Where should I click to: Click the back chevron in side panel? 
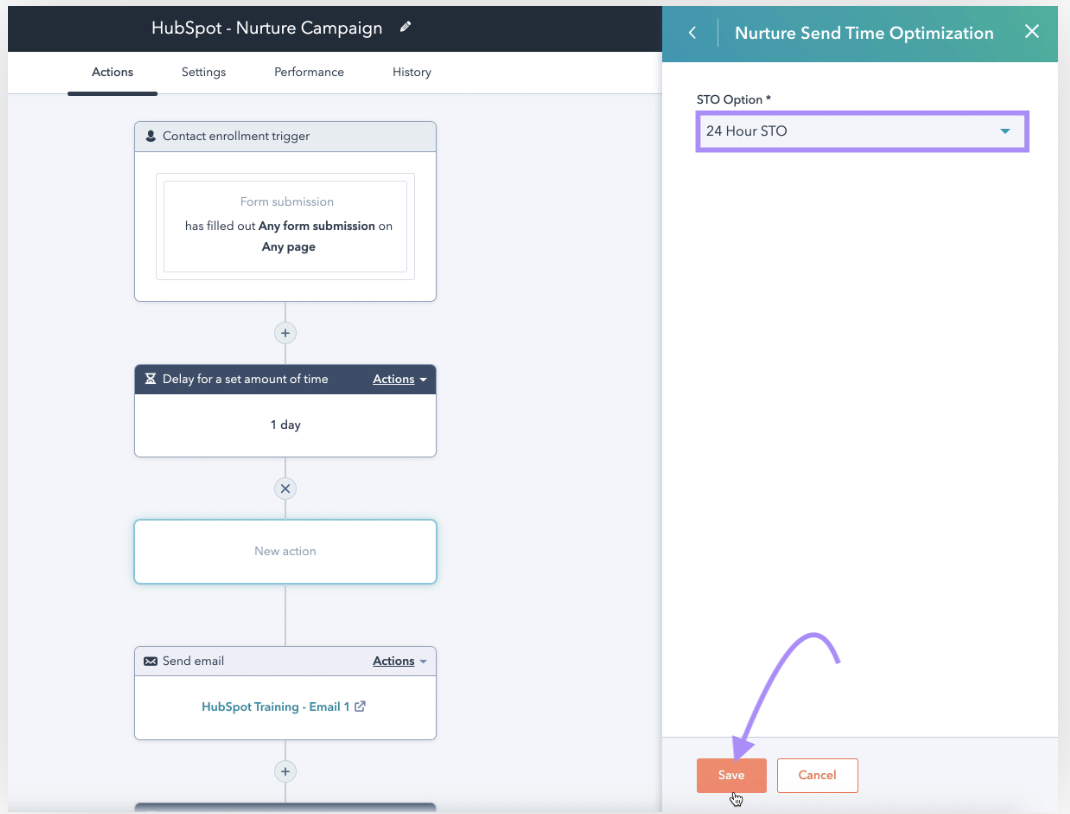tap(692, 33)
